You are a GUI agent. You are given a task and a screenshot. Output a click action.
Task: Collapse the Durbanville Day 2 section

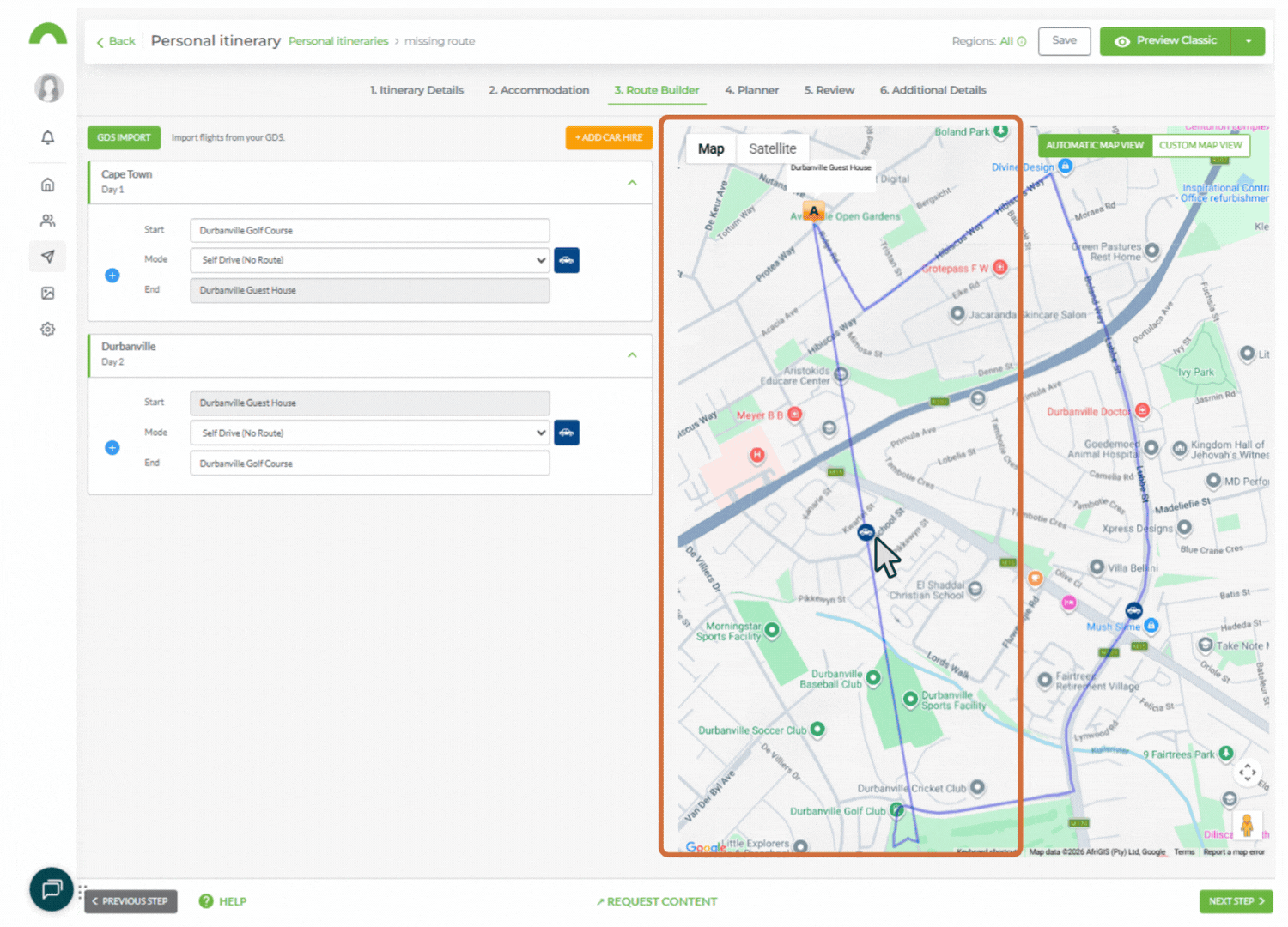click(x=632, y=354)
